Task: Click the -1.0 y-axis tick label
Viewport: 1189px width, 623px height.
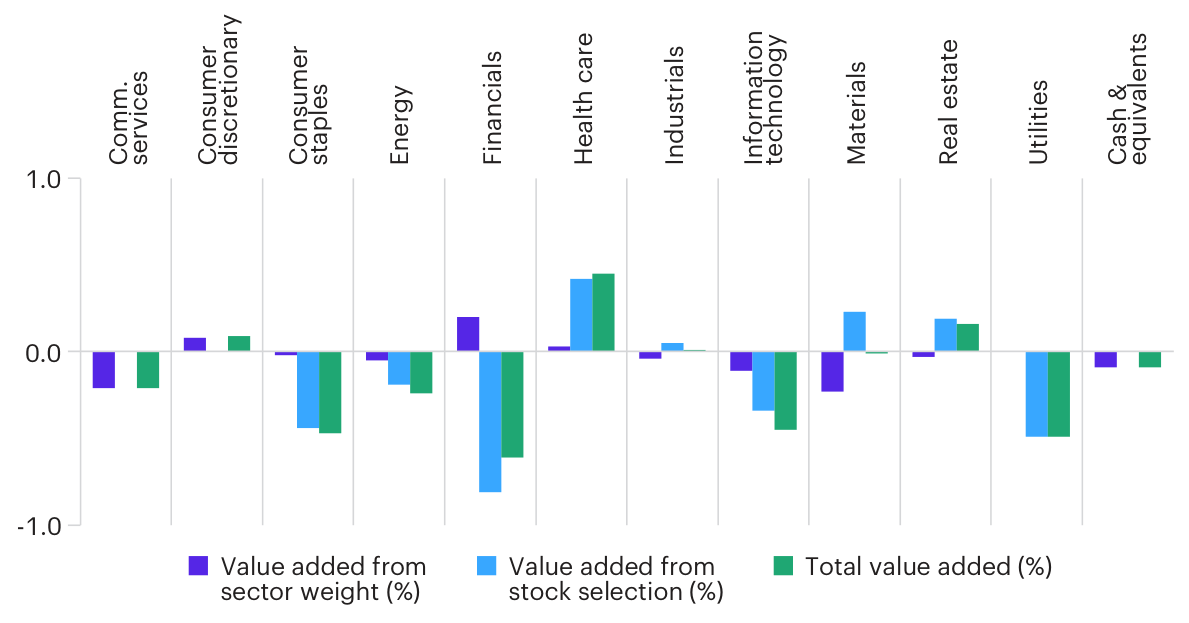Action: 40,525
